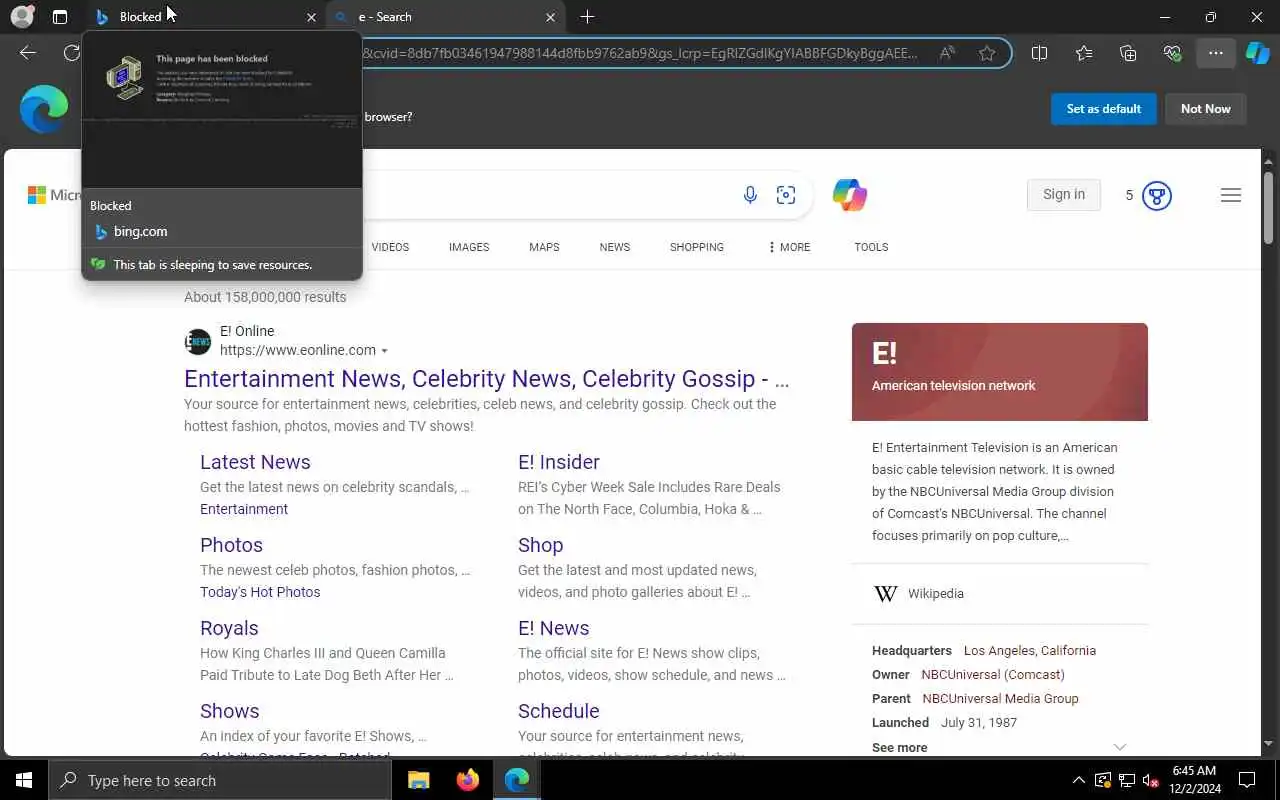Screen dimensions: 1280x800
Task: Select the SHOPPING search tab
Action: tap(697, 247)
